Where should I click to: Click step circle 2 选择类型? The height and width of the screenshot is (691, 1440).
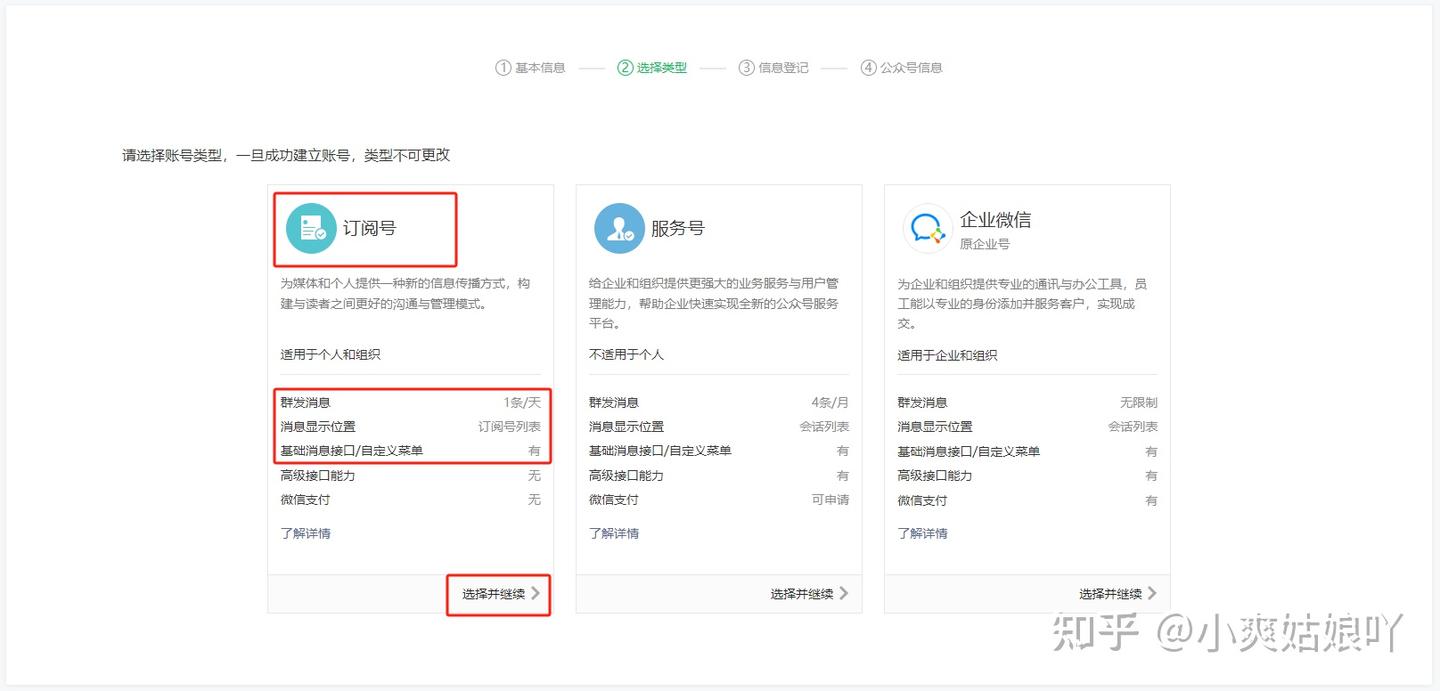coord(625,68)
